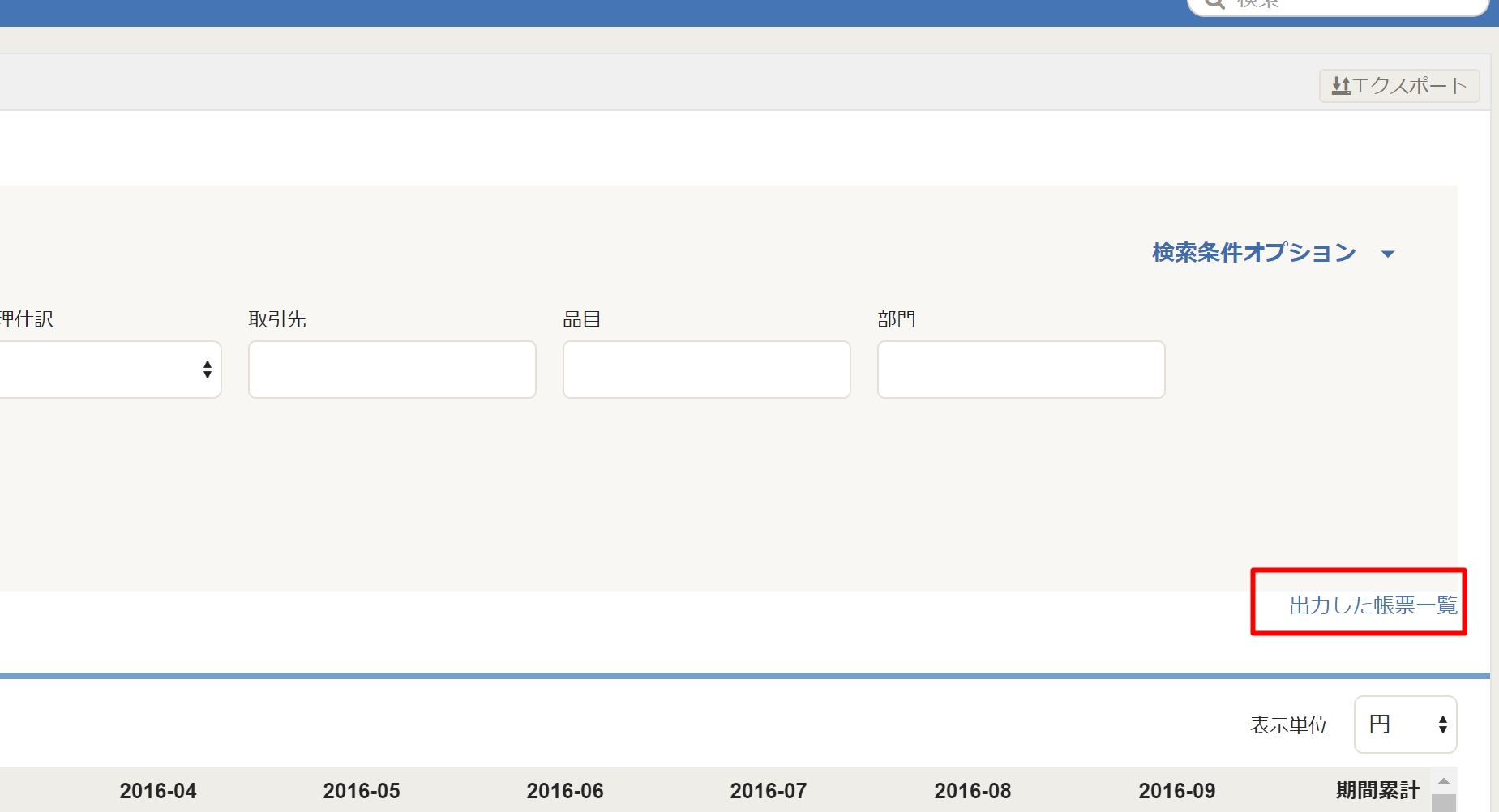The height and width of the screenshot is (812, 1499).
Task: Click the 2016-09 column header
Action: point(1177,791)
